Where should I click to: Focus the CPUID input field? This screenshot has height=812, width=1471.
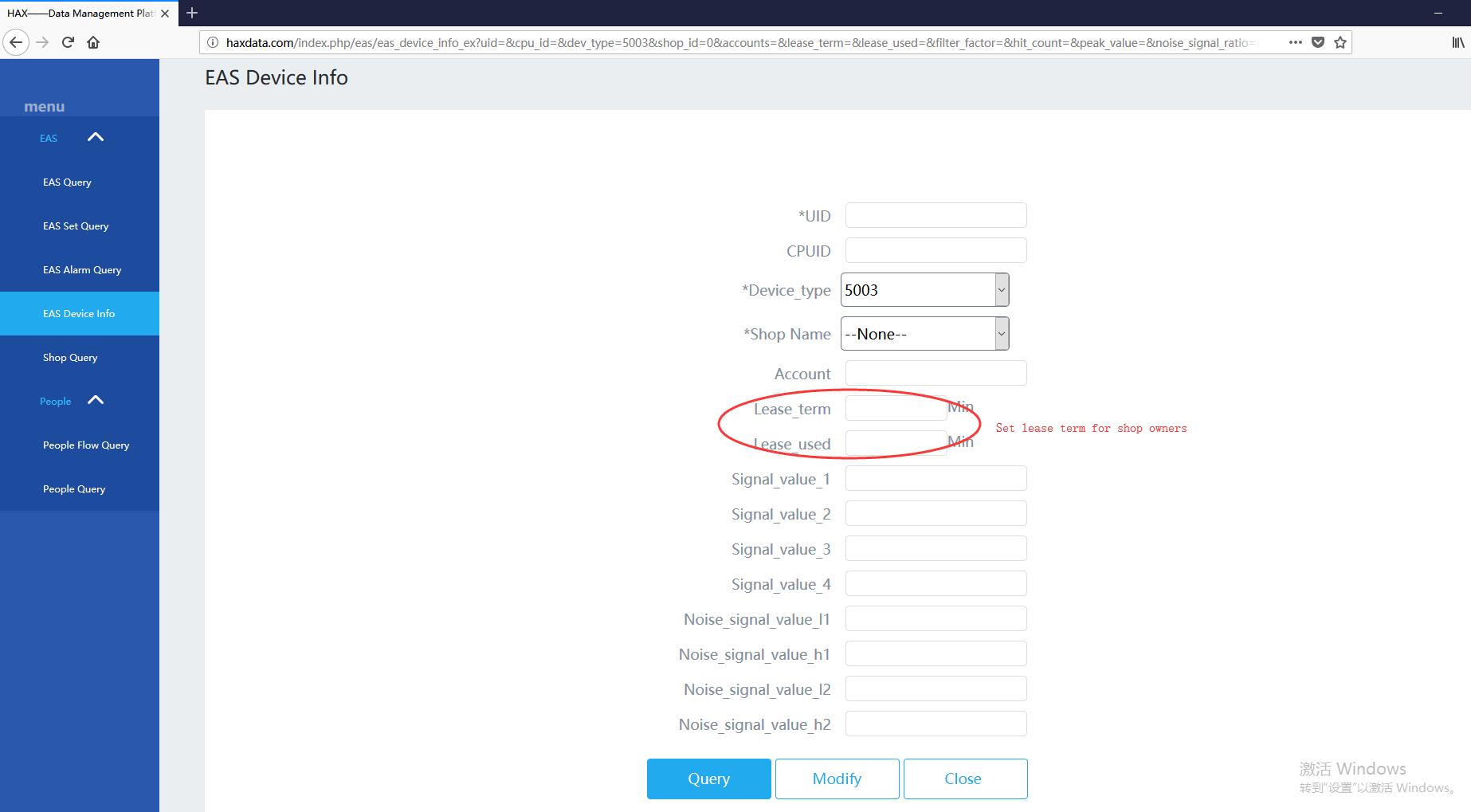(936, 250)
